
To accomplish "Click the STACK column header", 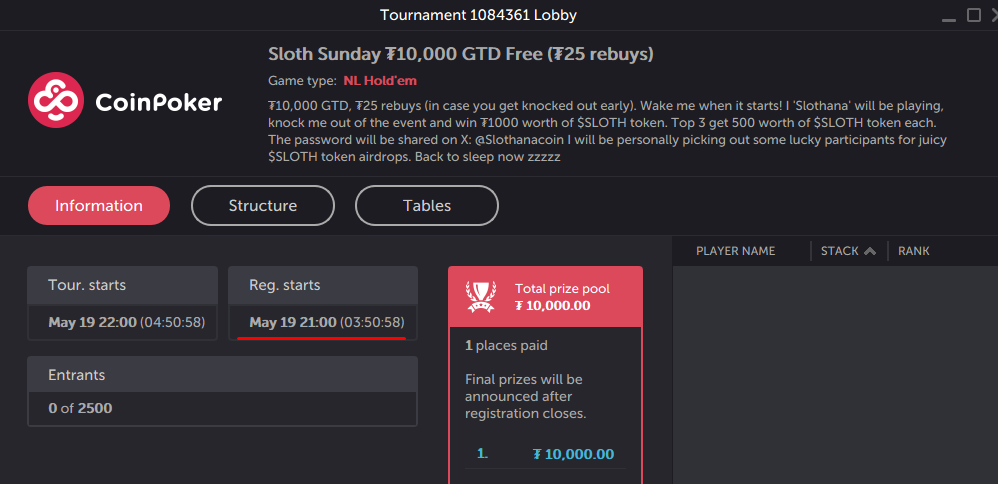I will pos(840,251).
